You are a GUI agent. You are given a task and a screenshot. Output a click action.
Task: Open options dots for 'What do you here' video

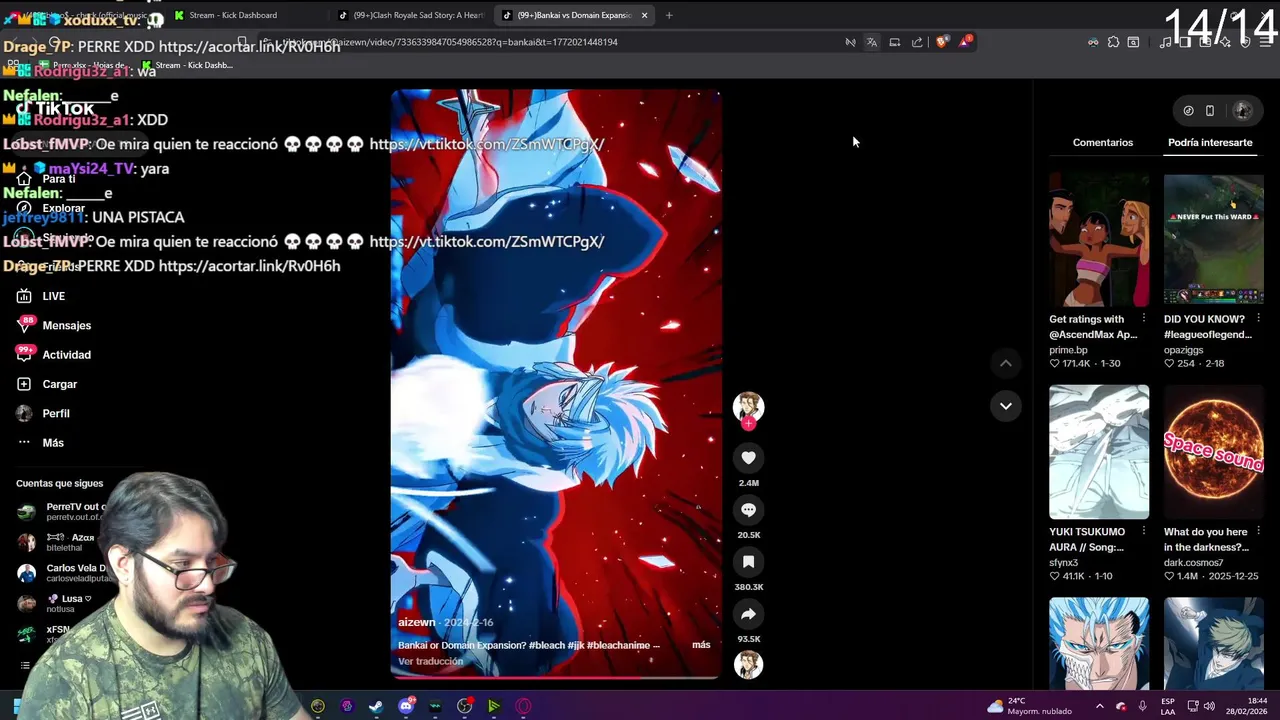click(x=1258, y=531)
